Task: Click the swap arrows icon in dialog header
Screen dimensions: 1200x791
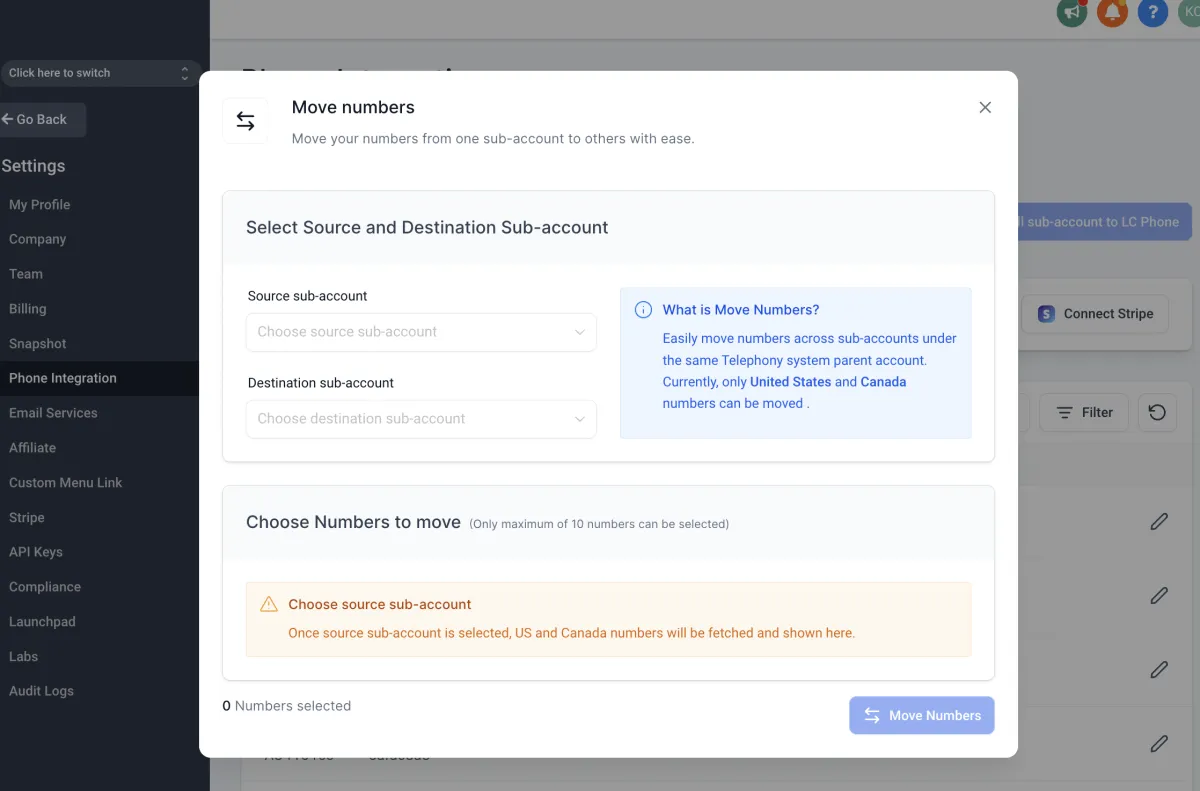Action: coord(245,121)
